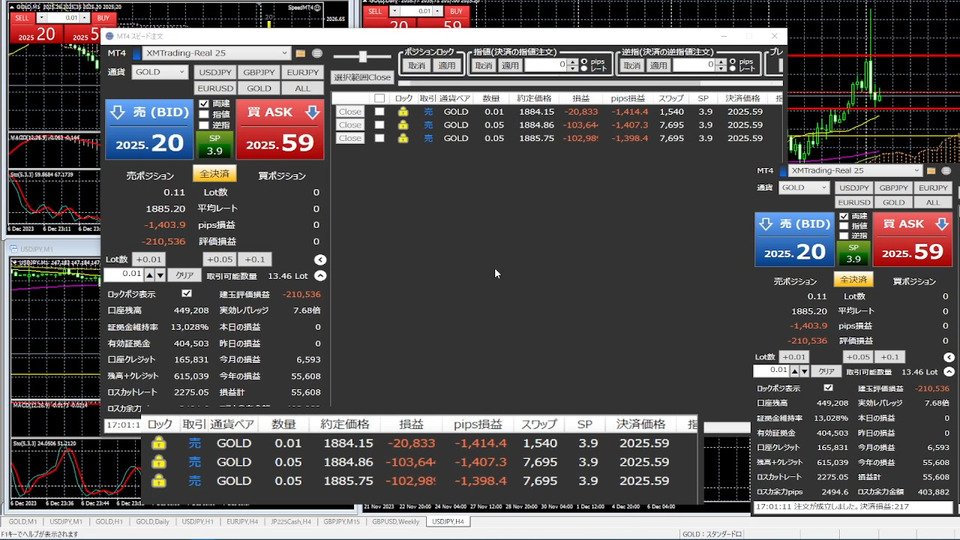Click the 指値 value spinner arrows
Screen dimensions: 960x540
pyautogui.click(x=572, y=65)
